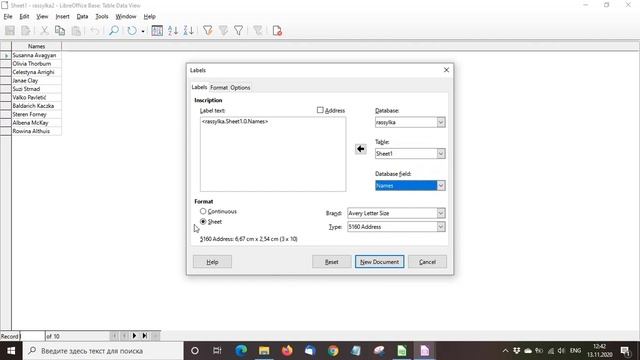Select the Celestyna Arrighi cell
Image resolution: width=640 pixels, height=360 pixels.
click(36, 72)
